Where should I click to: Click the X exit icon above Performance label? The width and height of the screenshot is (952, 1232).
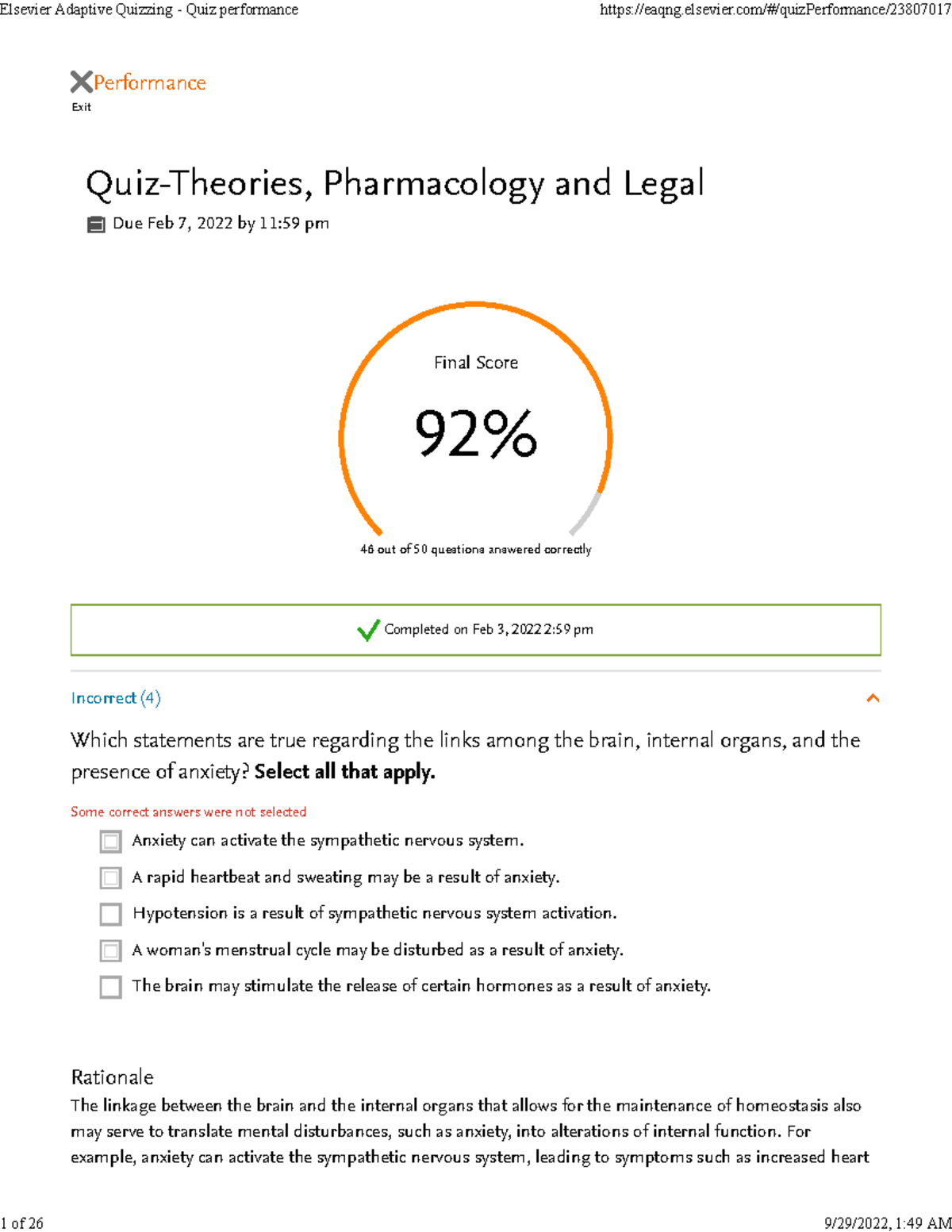80,81
